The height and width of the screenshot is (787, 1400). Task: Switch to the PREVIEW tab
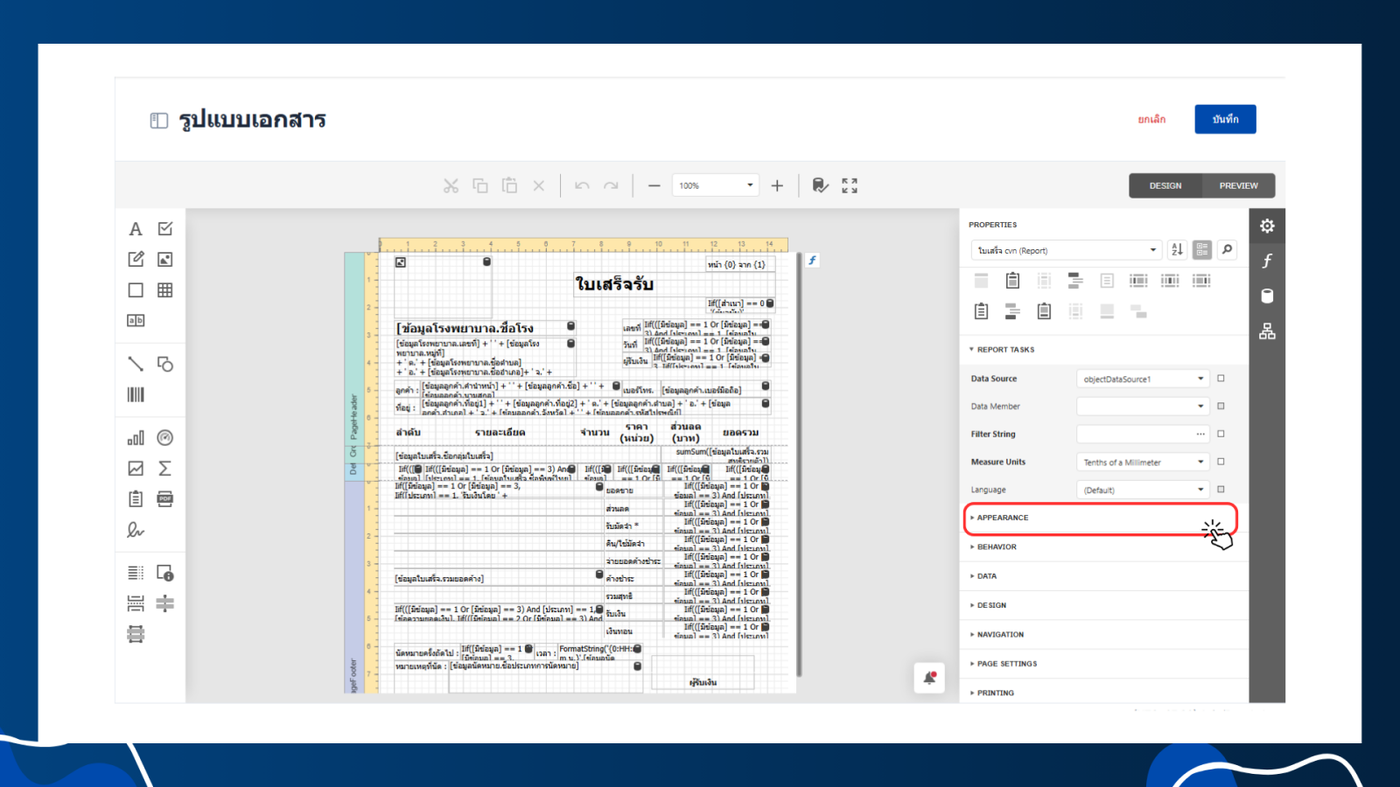(1238, 186)
